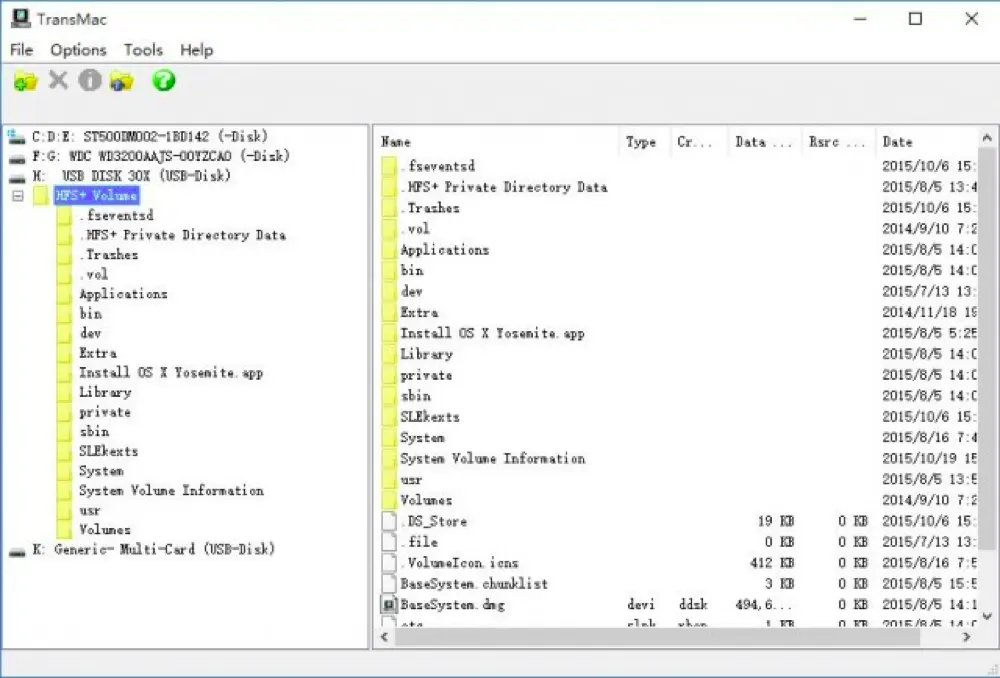The width and height of the screenshot is (1000, 678).
Task: Select SLEkexts folder in the tree
Action: click(x=108, y=451)
